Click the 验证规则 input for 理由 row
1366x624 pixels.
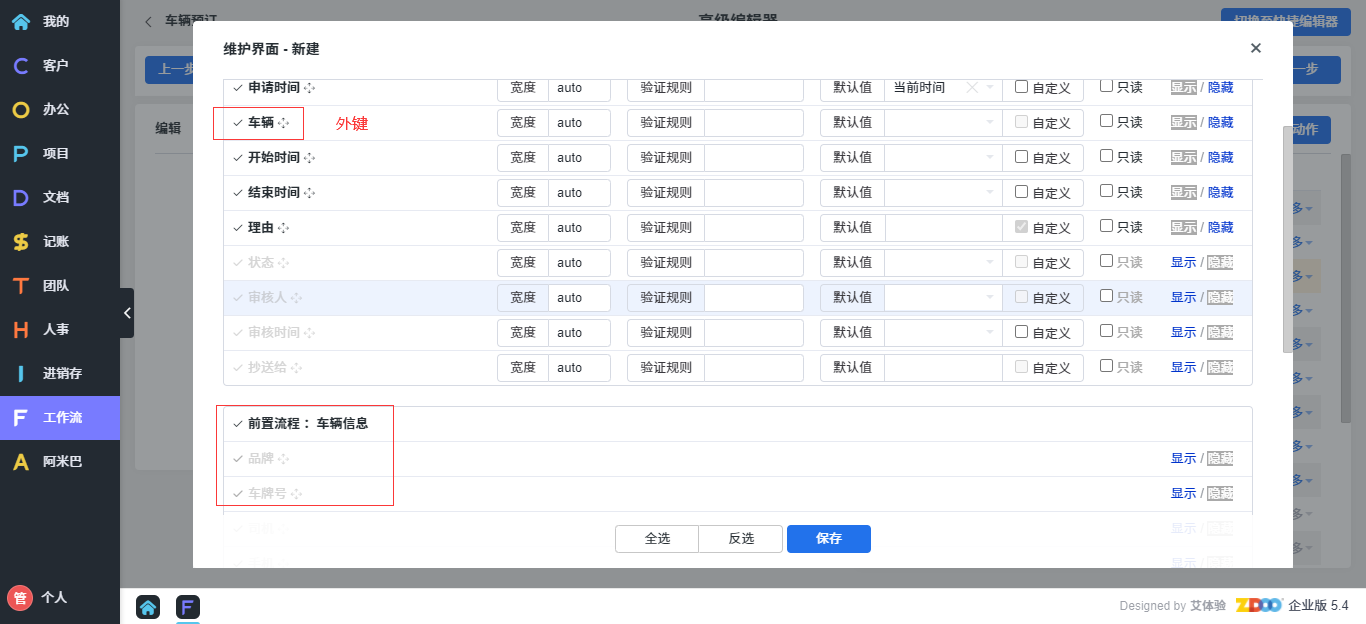click(x=753, y=228)
